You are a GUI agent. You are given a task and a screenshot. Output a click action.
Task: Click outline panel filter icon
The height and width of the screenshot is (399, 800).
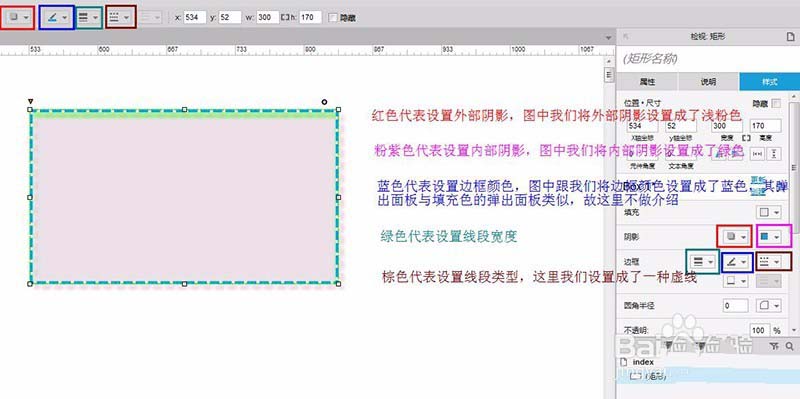(x=774, y=346)
